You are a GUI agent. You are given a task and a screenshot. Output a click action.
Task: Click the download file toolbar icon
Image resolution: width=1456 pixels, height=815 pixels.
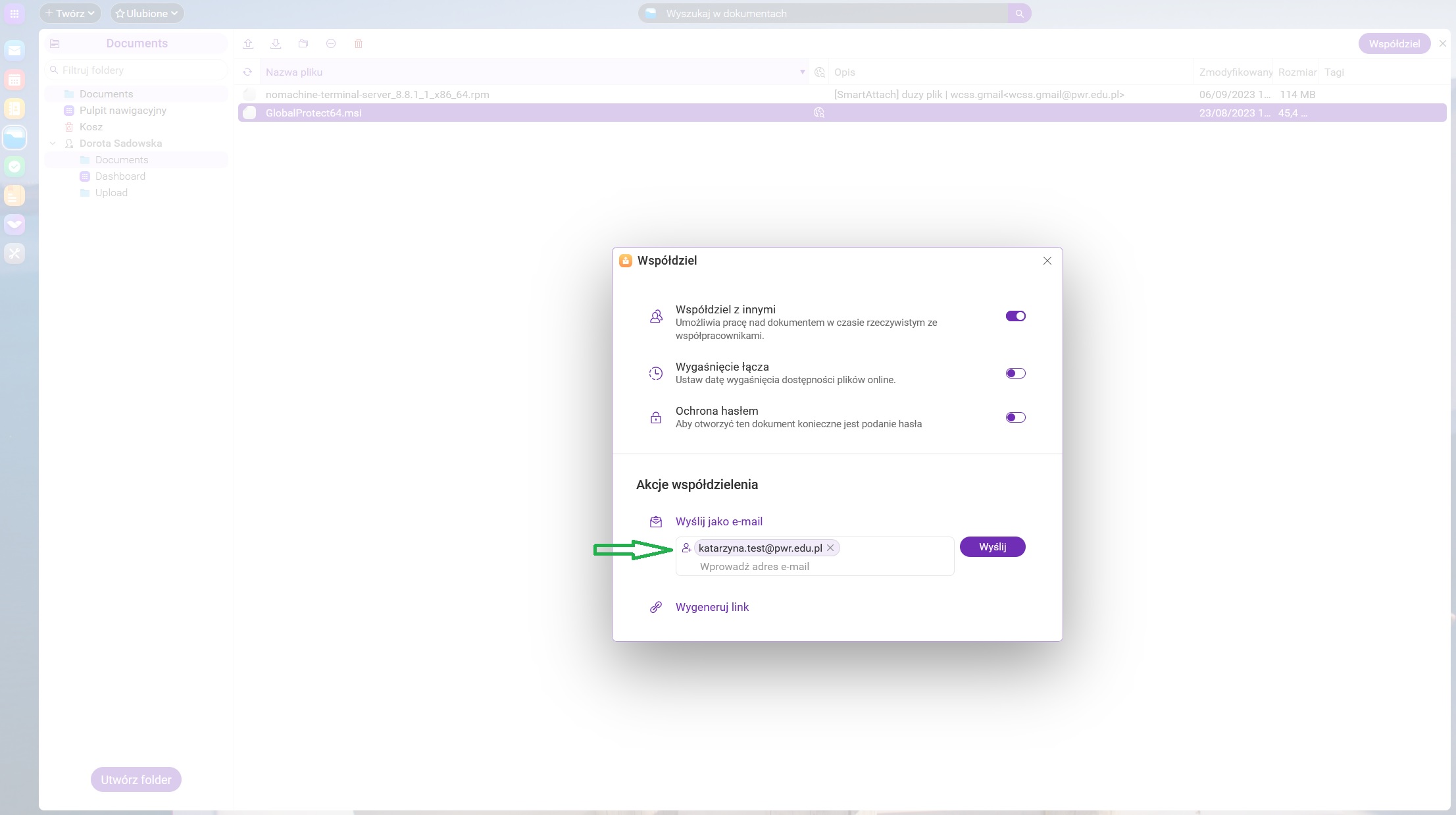click(276, 43)
